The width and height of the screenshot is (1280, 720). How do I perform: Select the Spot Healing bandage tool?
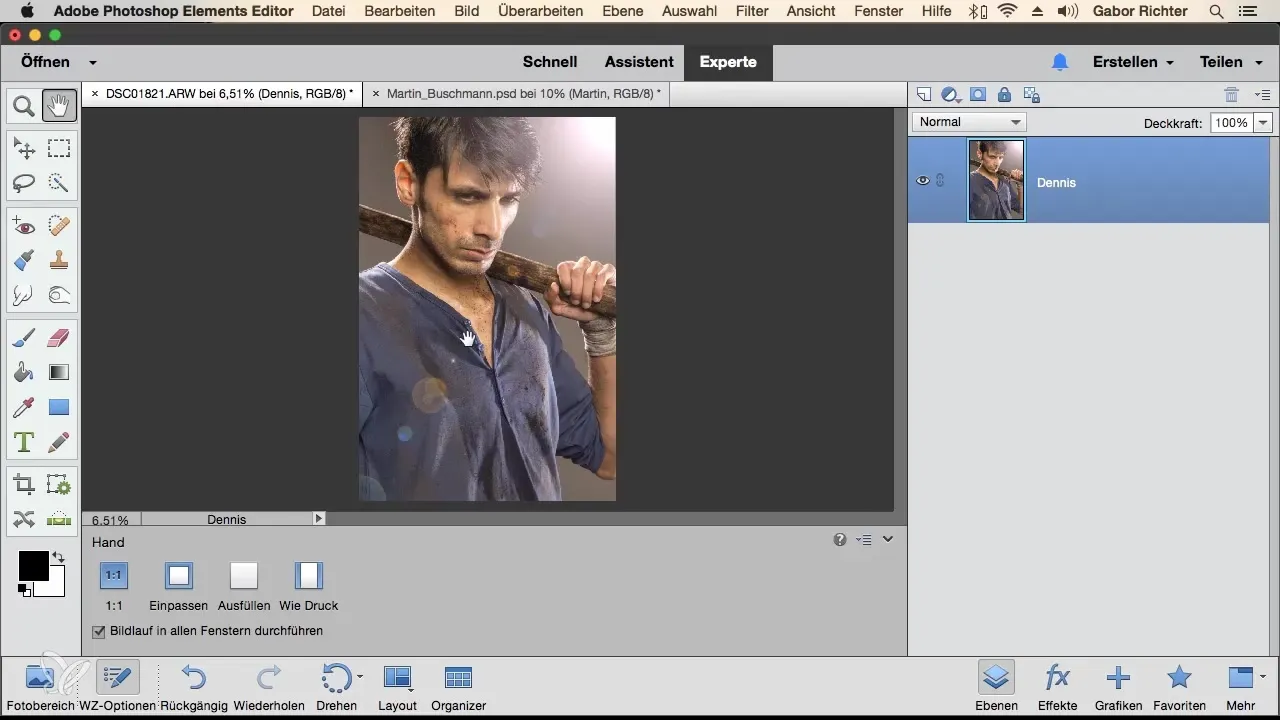pos(59,227)
